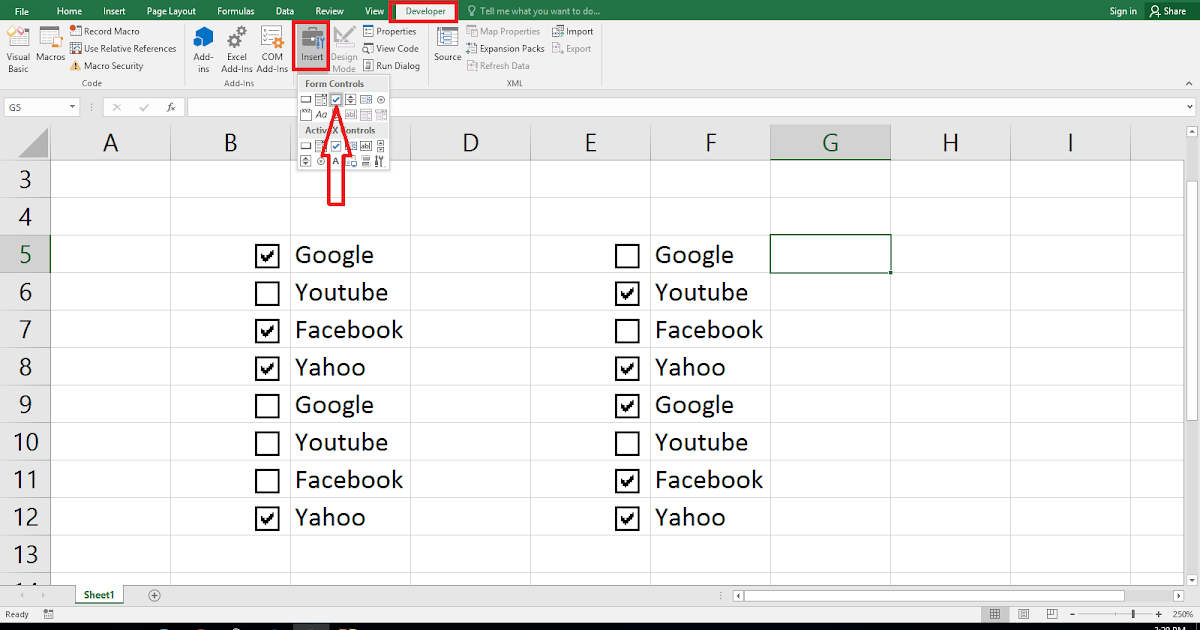The height and width of the screenshot is (630, 1200).
Task: Select the Form Controls List Box icon
Action: tap(366, 99)
